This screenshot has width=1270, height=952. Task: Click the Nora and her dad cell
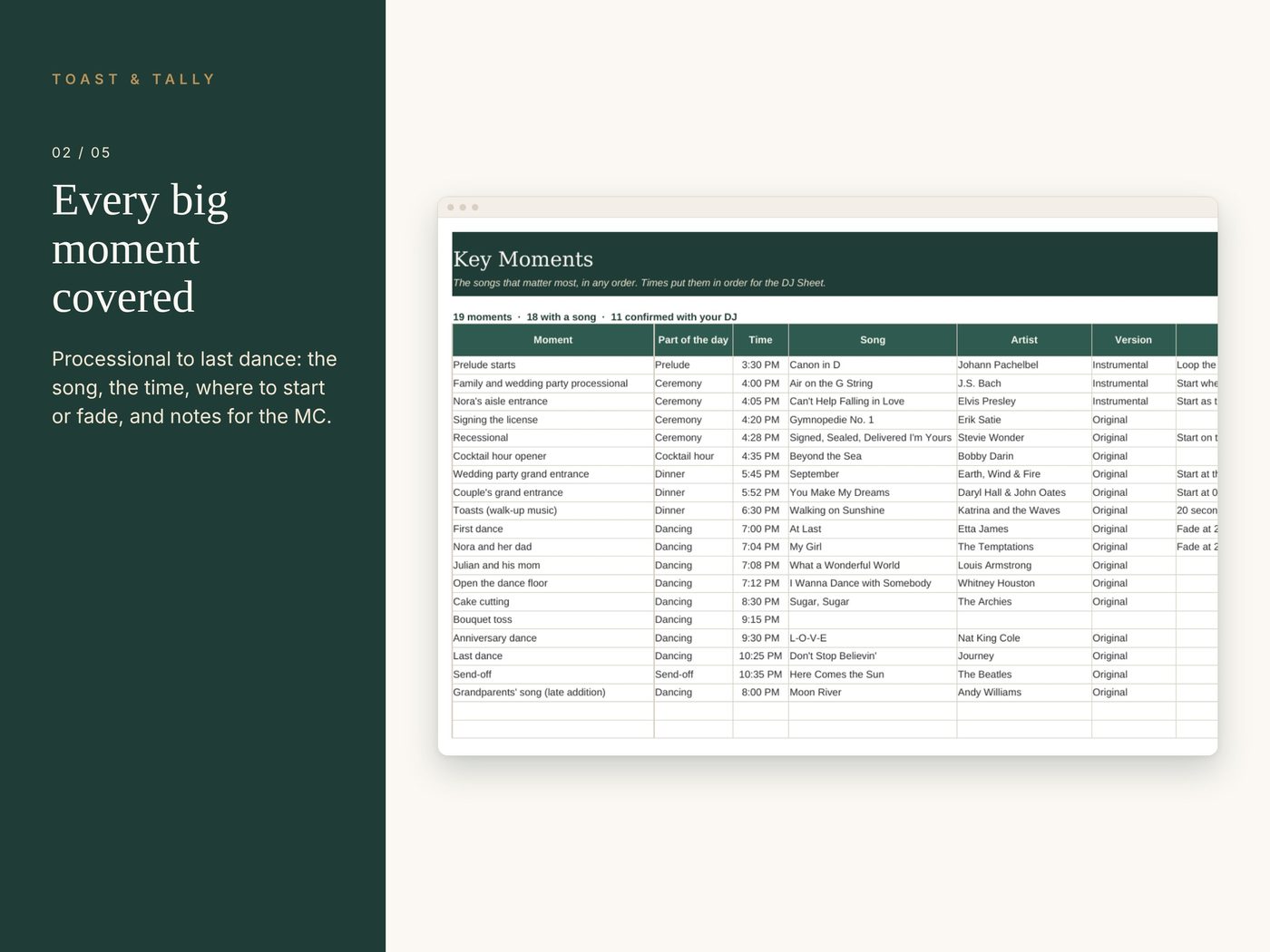pos(552,547)
